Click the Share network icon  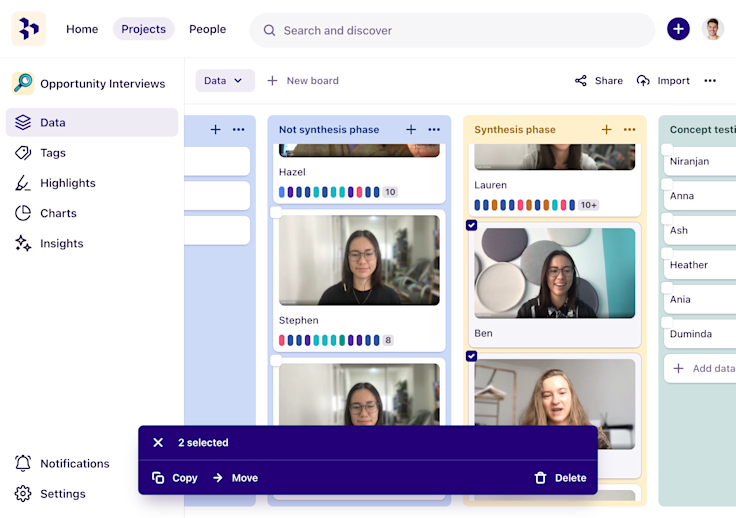581,81
